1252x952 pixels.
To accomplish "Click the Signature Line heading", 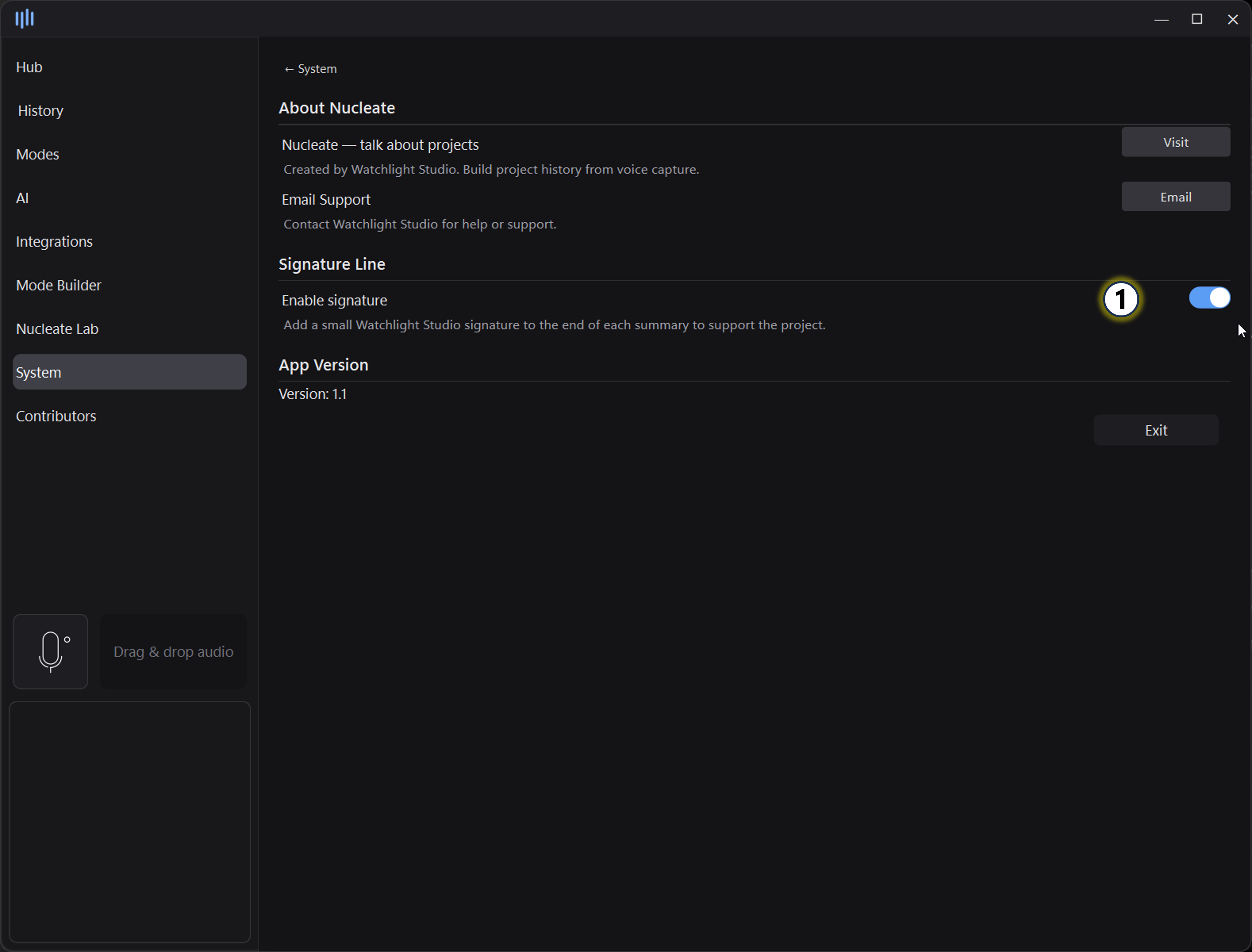I will pos(332,264).
